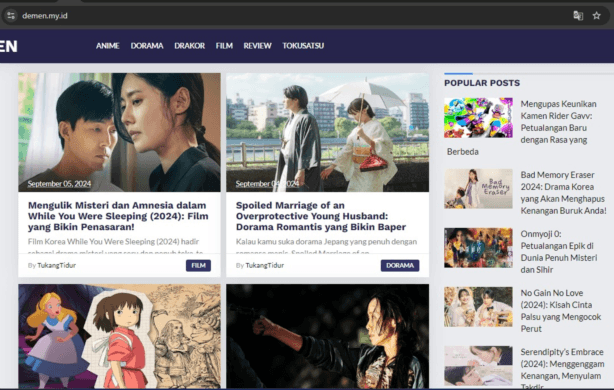Screen dimensions: 614x390
Task: Click the translate page icon
Action: (x=578, y=16)
